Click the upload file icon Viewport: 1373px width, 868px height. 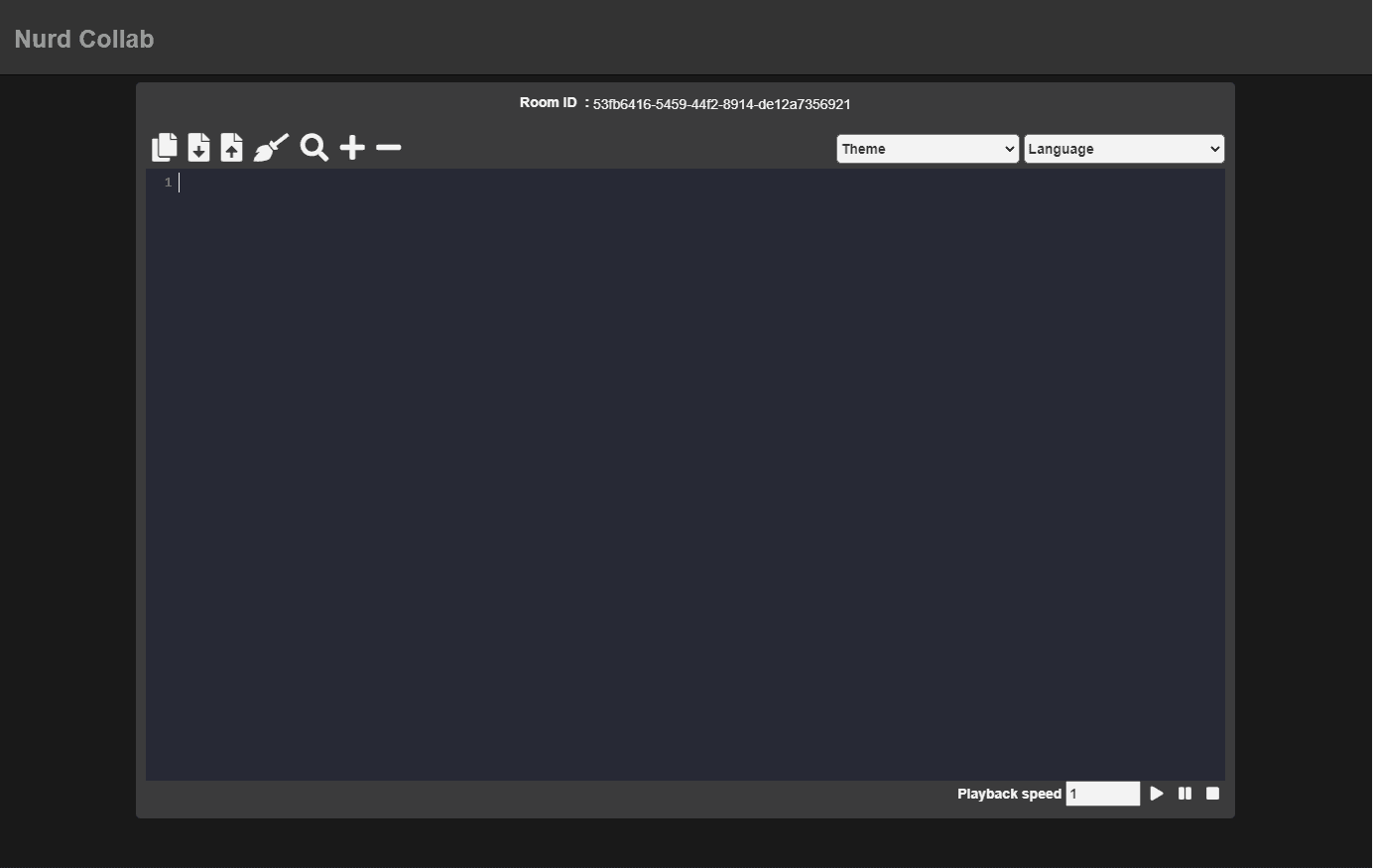(231, 147)
